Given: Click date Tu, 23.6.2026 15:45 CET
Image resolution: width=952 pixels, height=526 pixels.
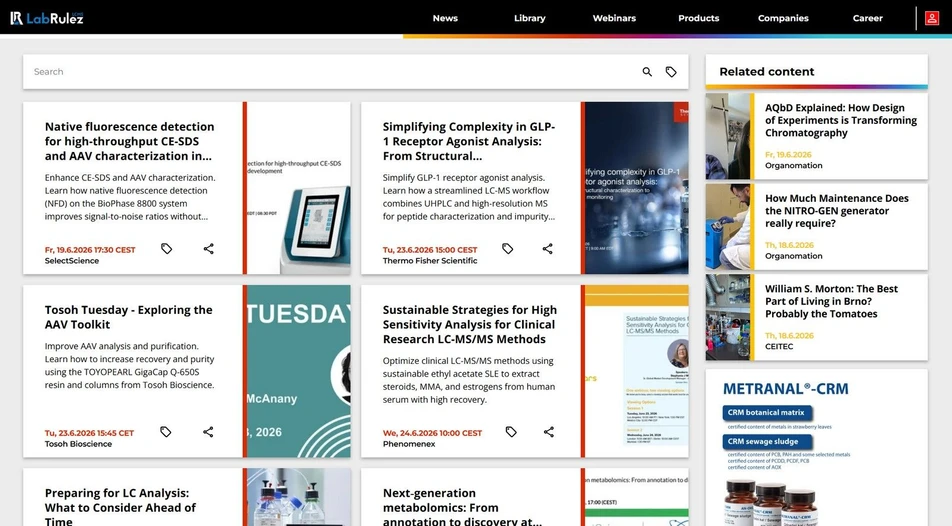Looking at the screenshot, I should (x=89, y=433).
